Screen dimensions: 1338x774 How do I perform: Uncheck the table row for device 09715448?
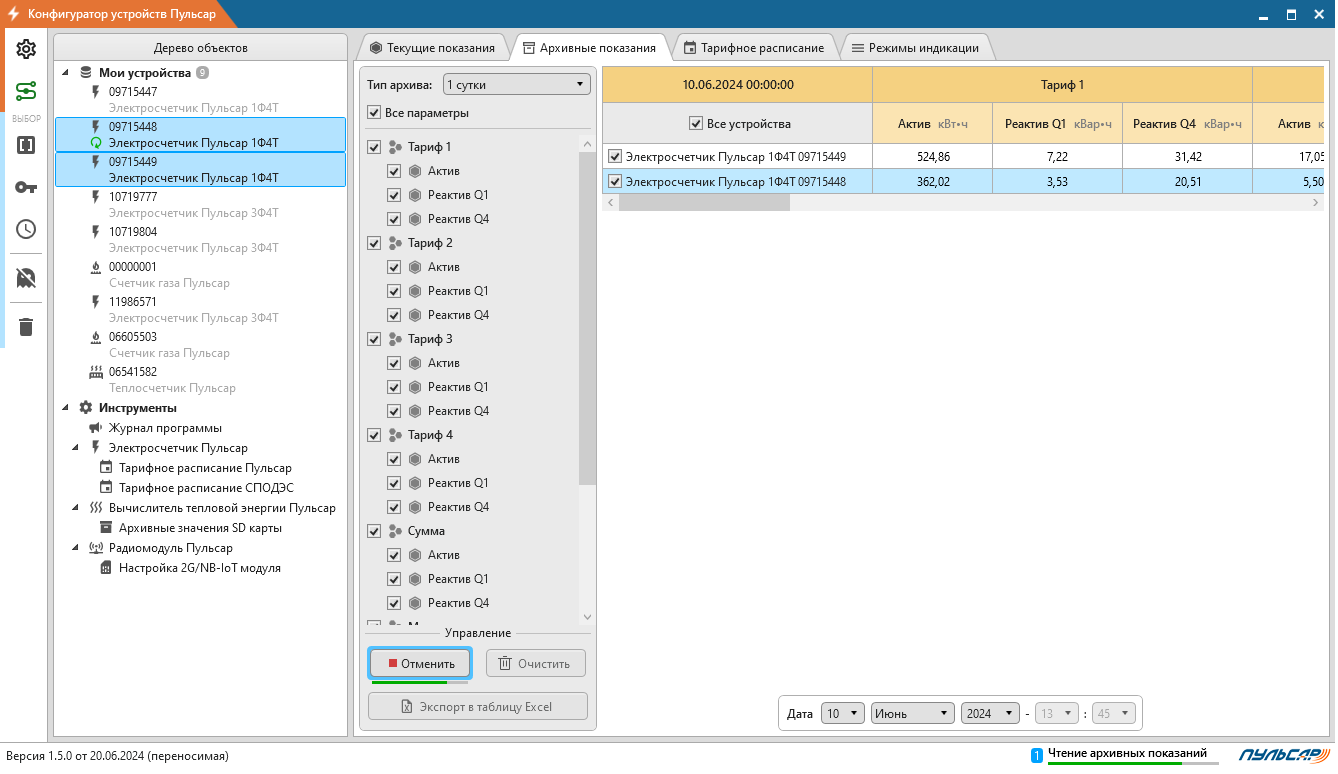click(615, 181)
